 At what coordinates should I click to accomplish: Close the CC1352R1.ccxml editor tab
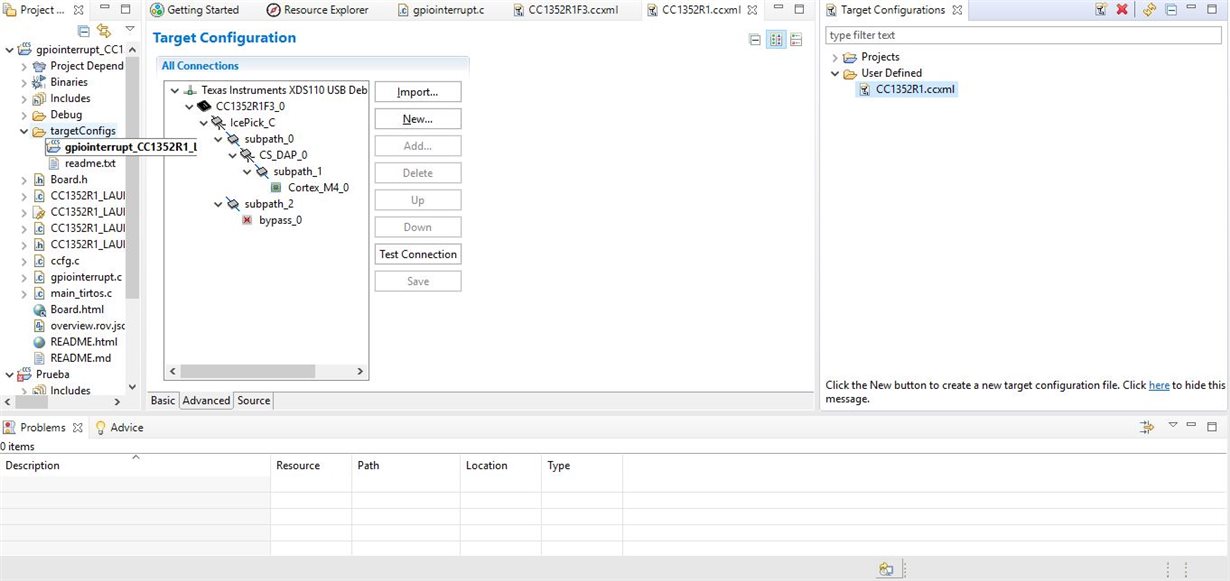point(751,10)
